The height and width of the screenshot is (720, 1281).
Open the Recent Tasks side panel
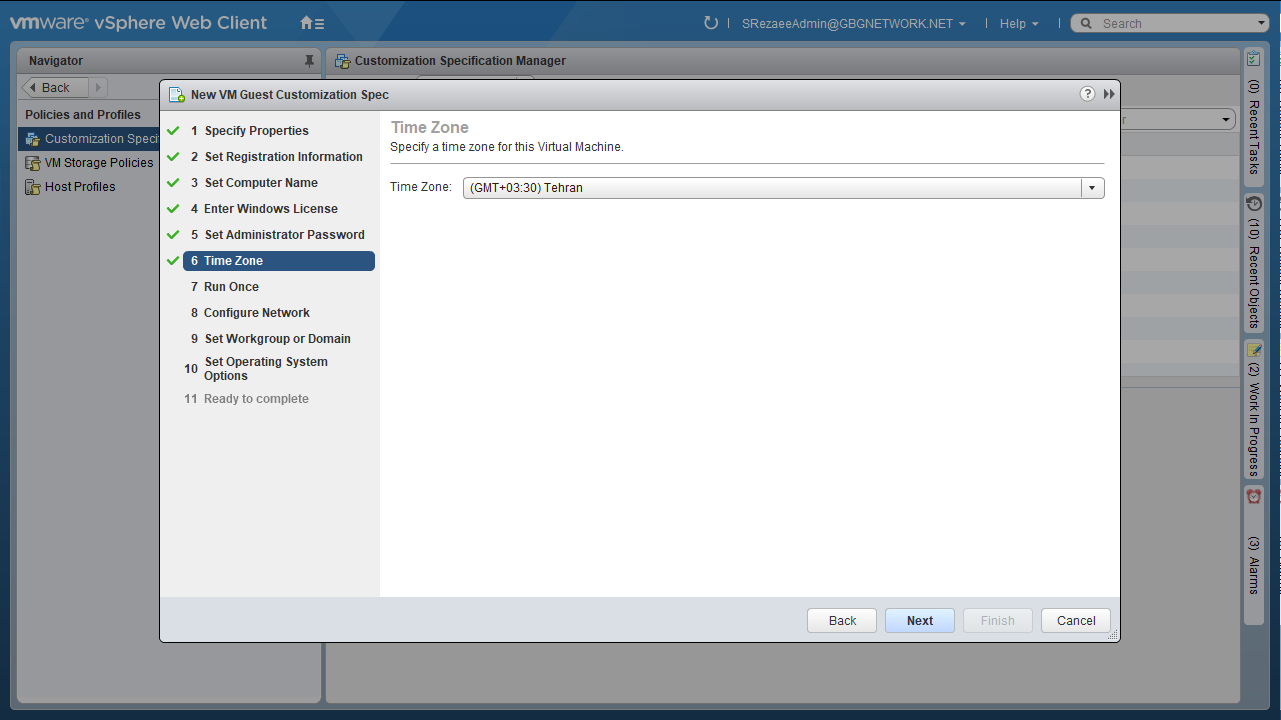click(1254, 116)
